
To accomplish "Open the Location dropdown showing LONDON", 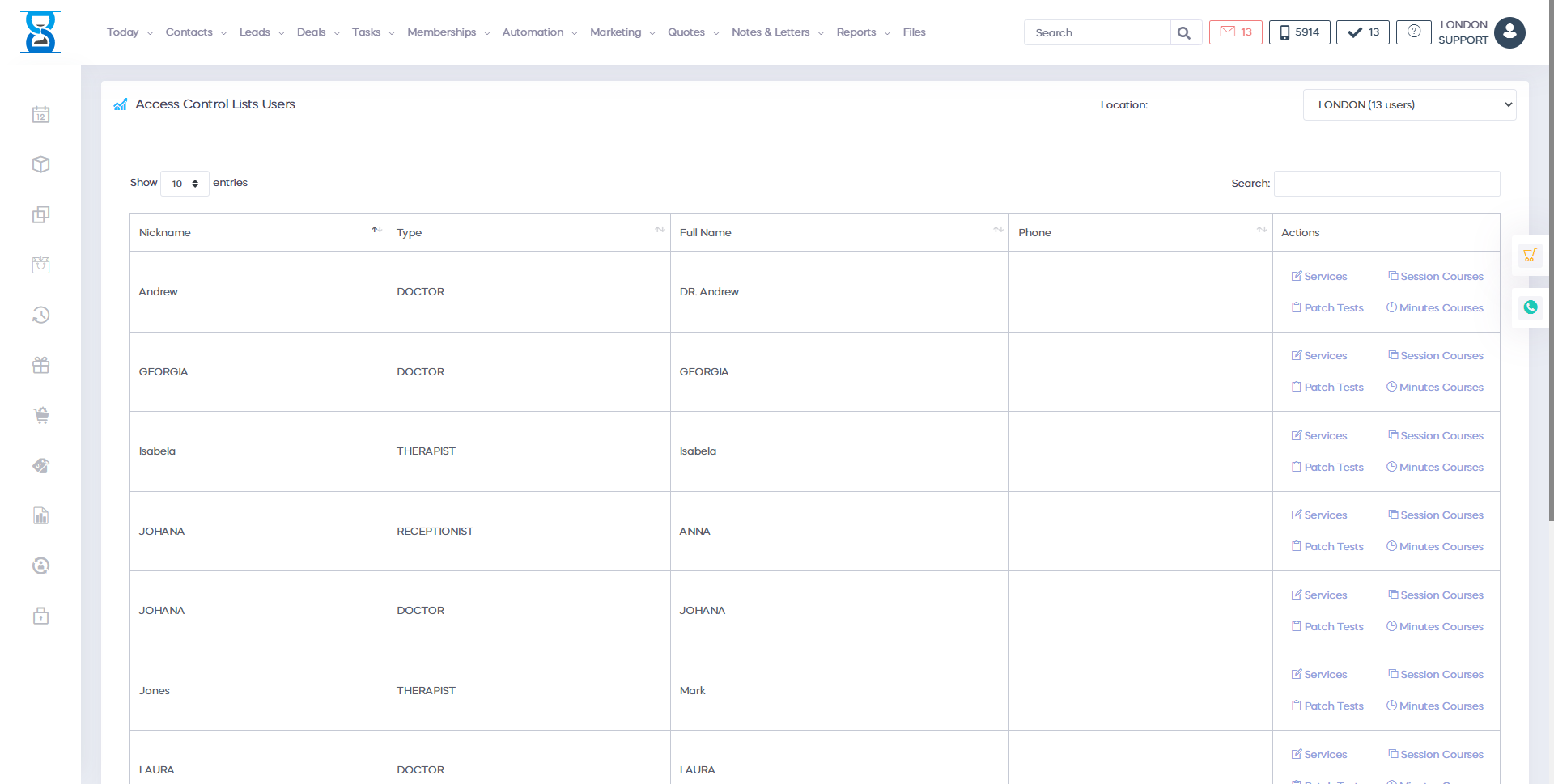I will coord(1409,105).
